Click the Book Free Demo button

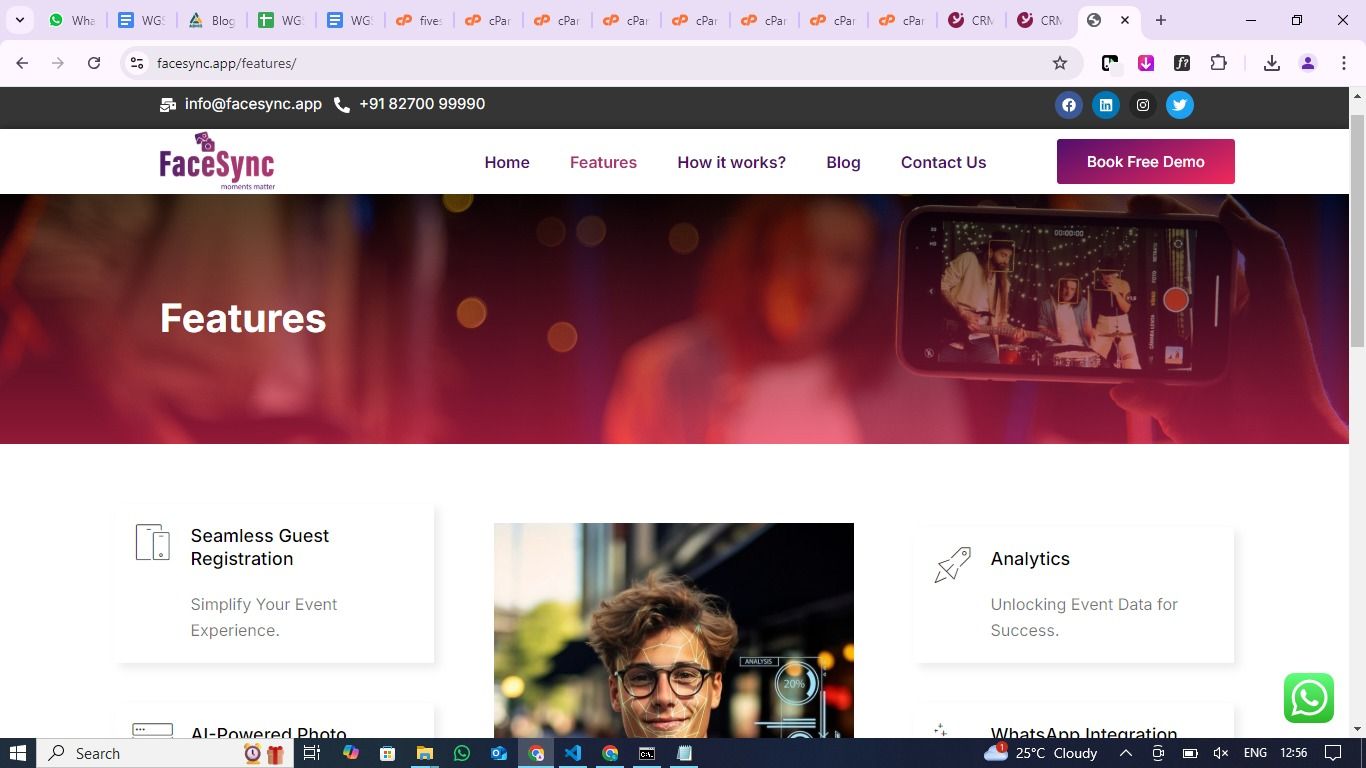pos(1146,162)
